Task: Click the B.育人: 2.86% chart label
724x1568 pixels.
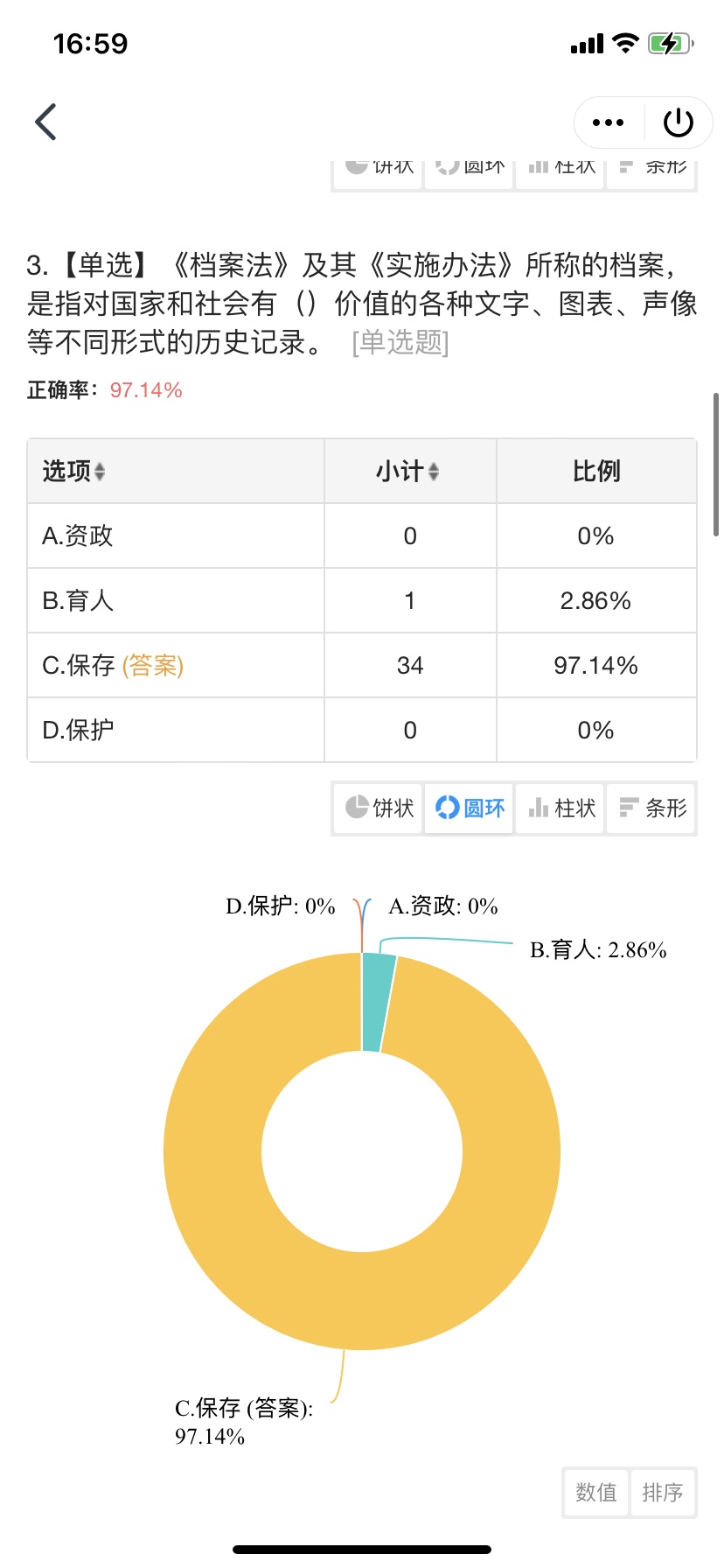Action: (x=598, y=950)
